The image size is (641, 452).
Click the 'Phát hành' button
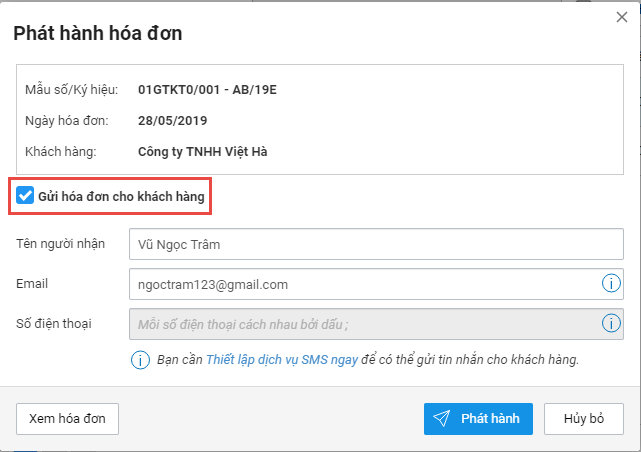tap(478, 419)
